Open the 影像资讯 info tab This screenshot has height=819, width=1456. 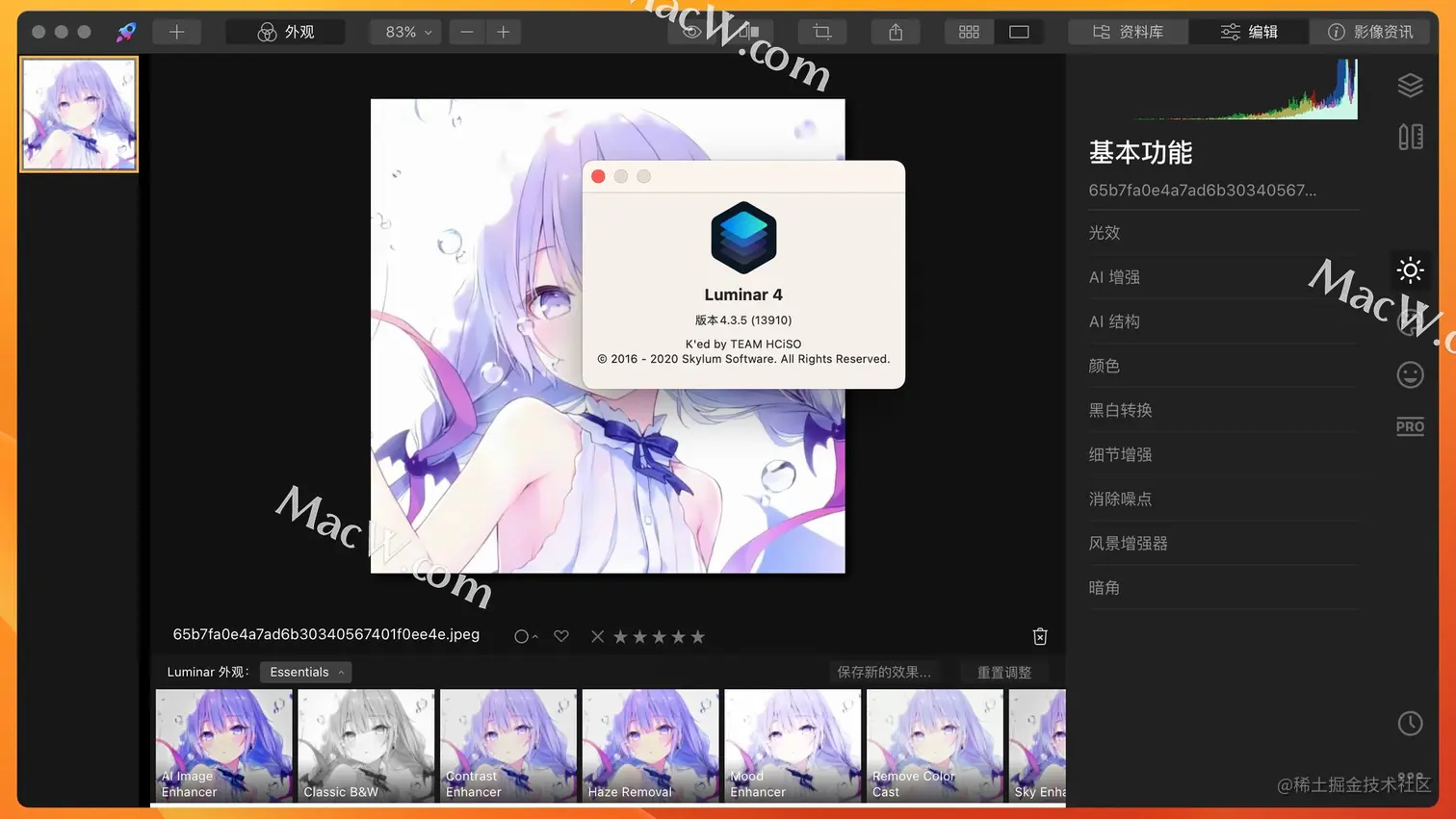[1370, 32]
